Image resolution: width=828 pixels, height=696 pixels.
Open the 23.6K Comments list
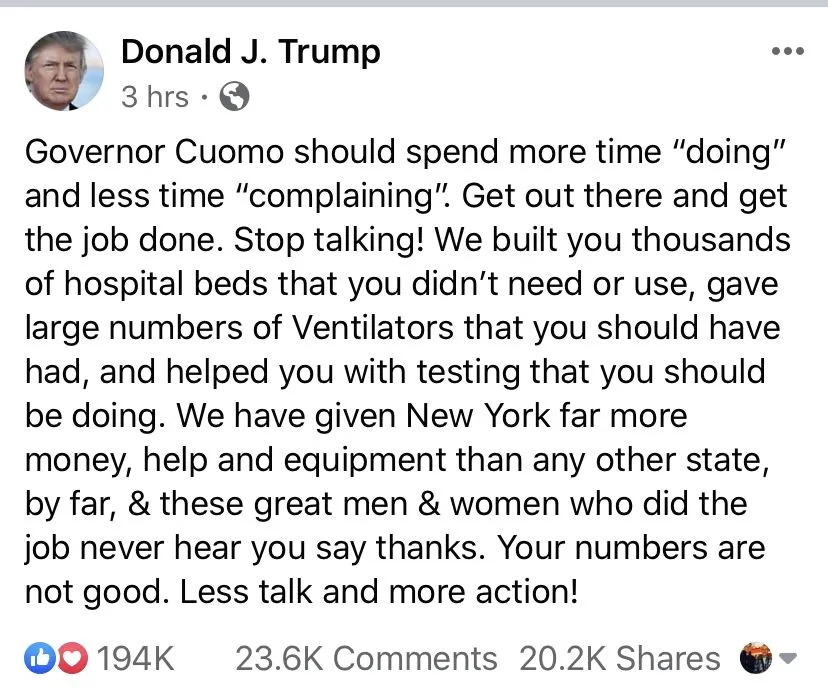366,658
